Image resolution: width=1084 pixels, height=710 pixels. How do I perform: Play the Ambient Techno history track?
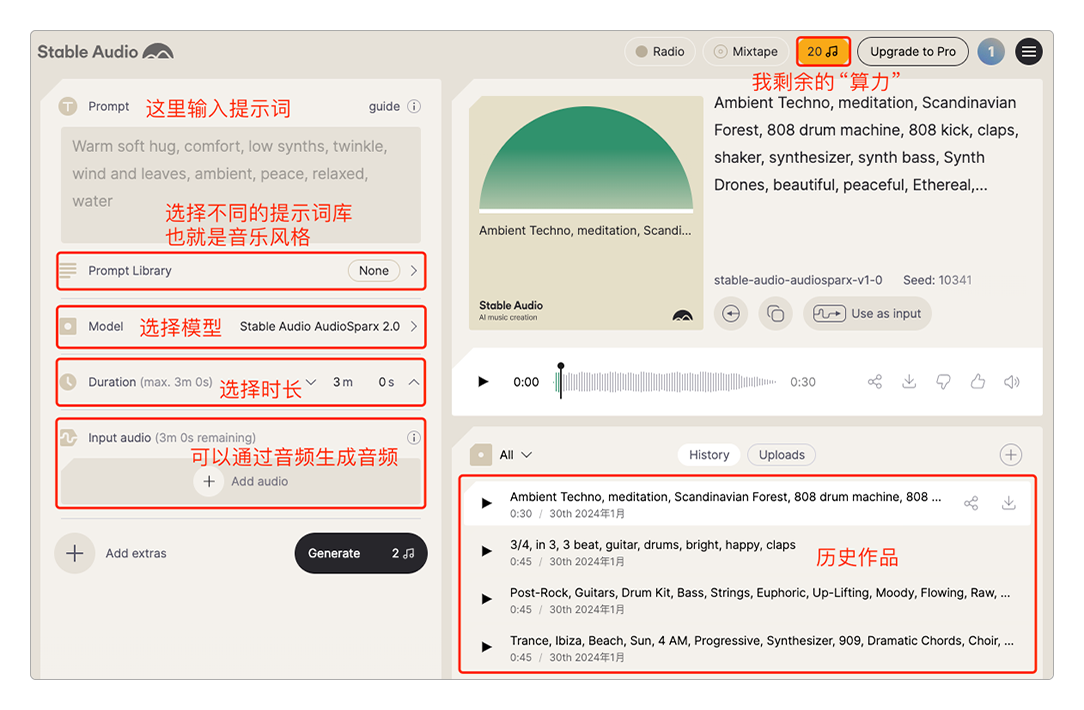coord(487,503)
